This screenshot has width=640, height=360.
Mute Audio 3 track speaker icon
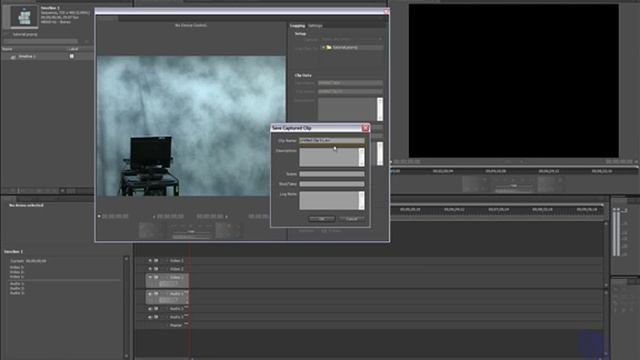tap(150, 317)
